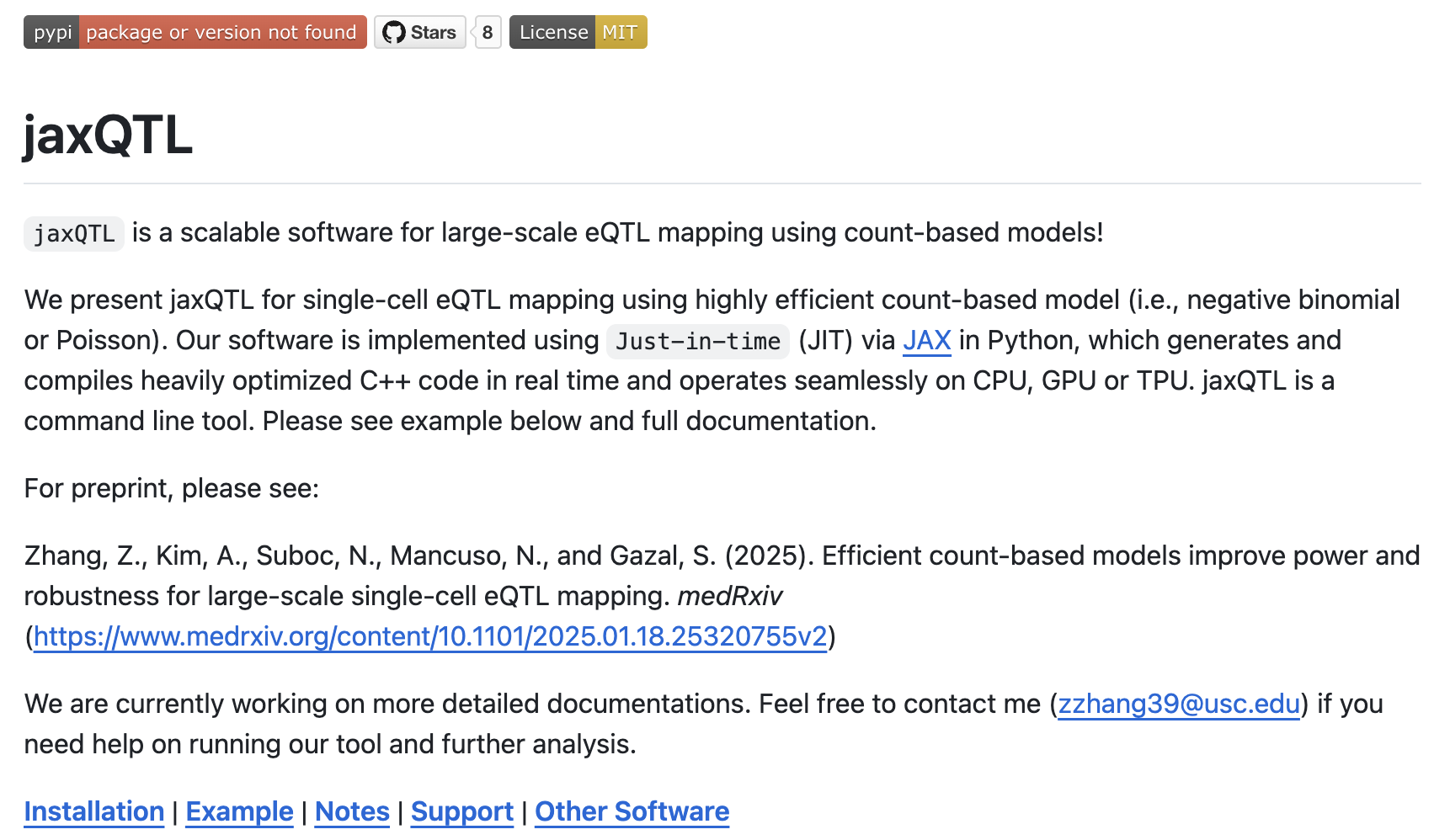1450x840 pixels.
Task: Jump to the Installation section
Action: 94,811
